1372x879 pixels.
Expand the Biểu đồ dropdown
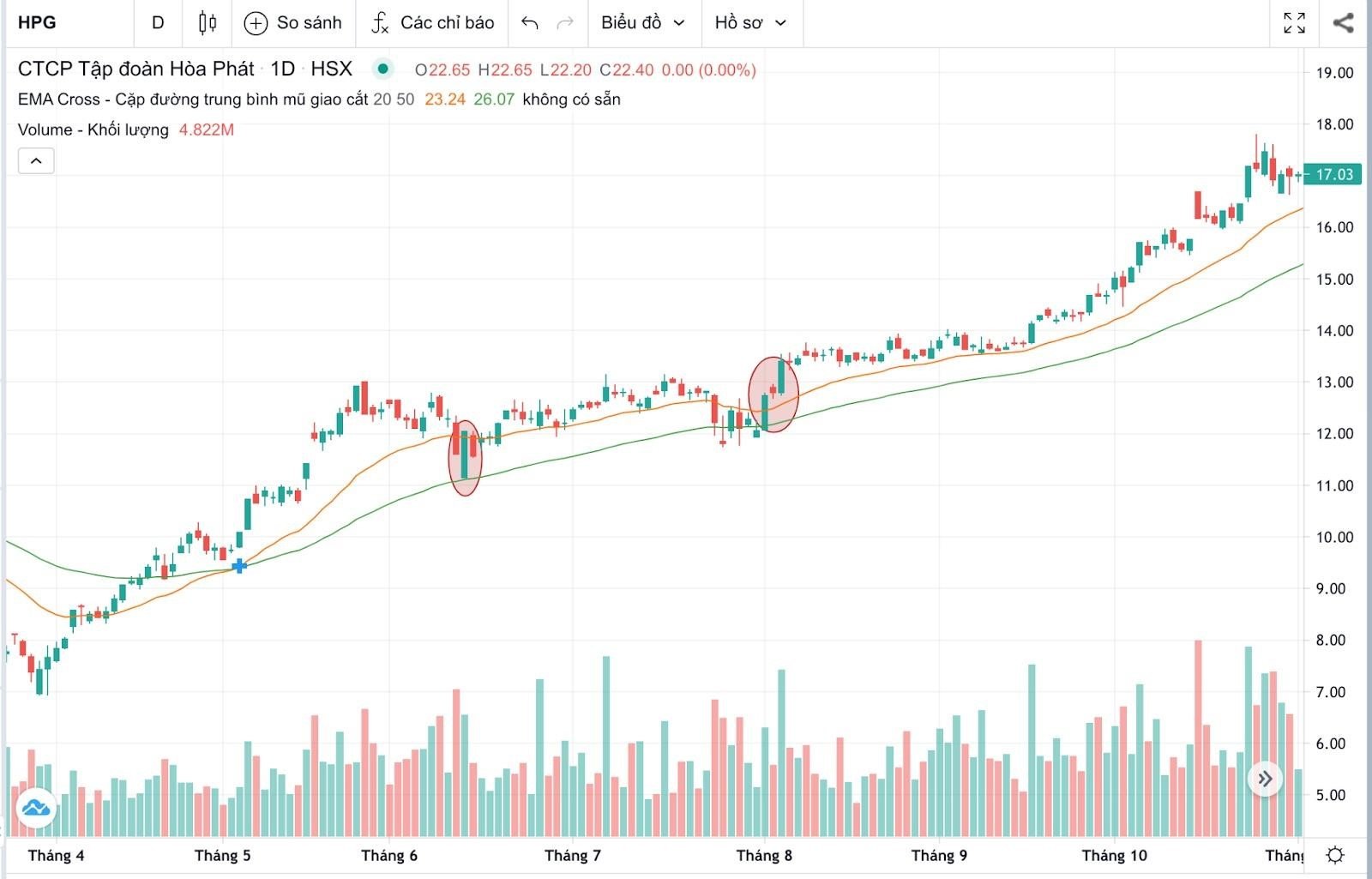click(643, 23)
